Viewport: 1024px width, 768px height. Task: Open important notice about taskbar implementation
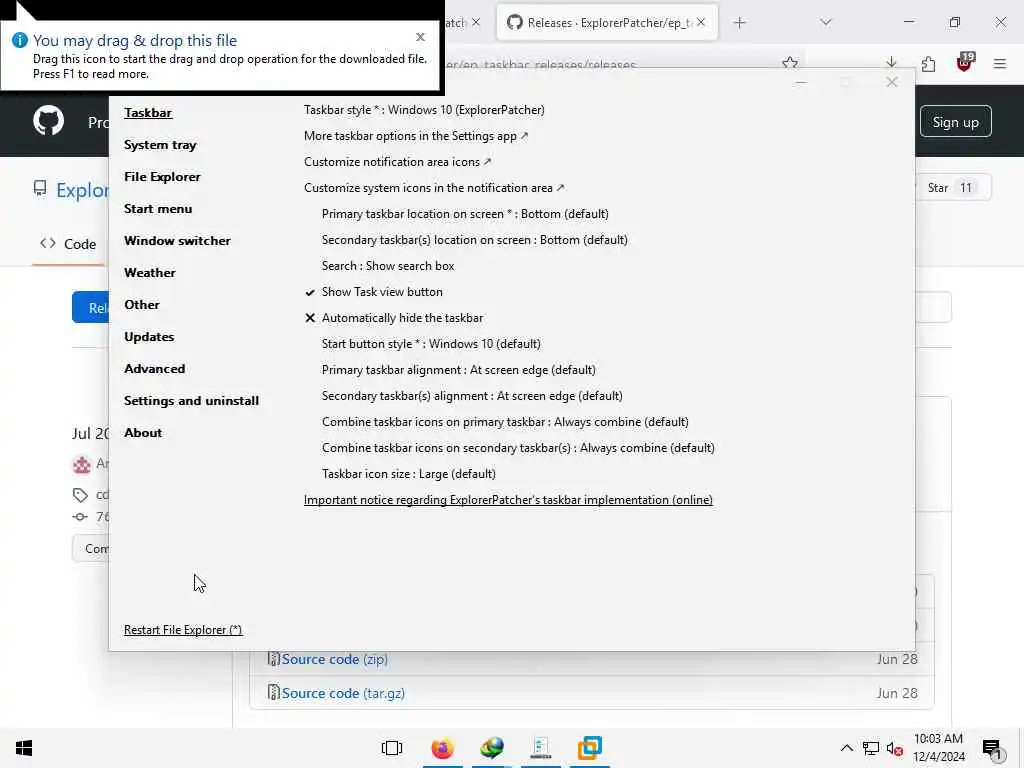[508, 500]
